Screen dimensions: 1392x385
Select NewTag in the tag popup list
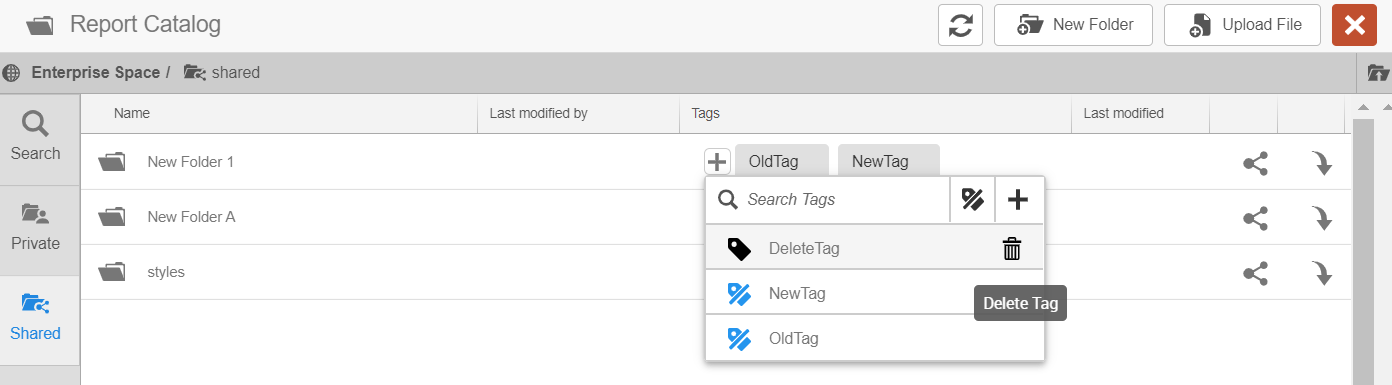875,294
